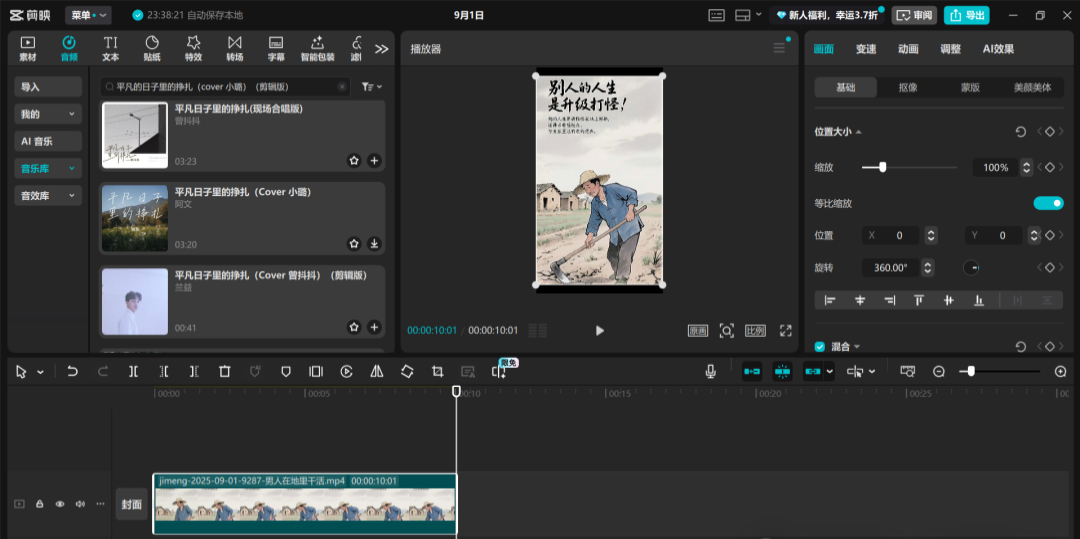Image resolution: width=1080 pixels, height=539 pixels.
Task: Open the 字幕 captions tab
Action: (x=276, y=49)
